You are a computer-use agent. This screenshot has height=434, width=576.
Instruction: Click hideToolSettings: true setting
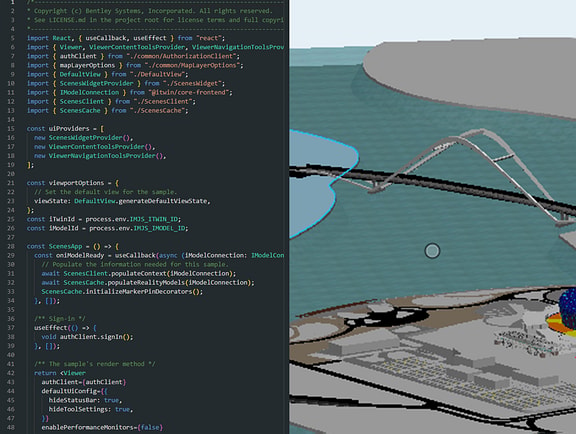91,409
